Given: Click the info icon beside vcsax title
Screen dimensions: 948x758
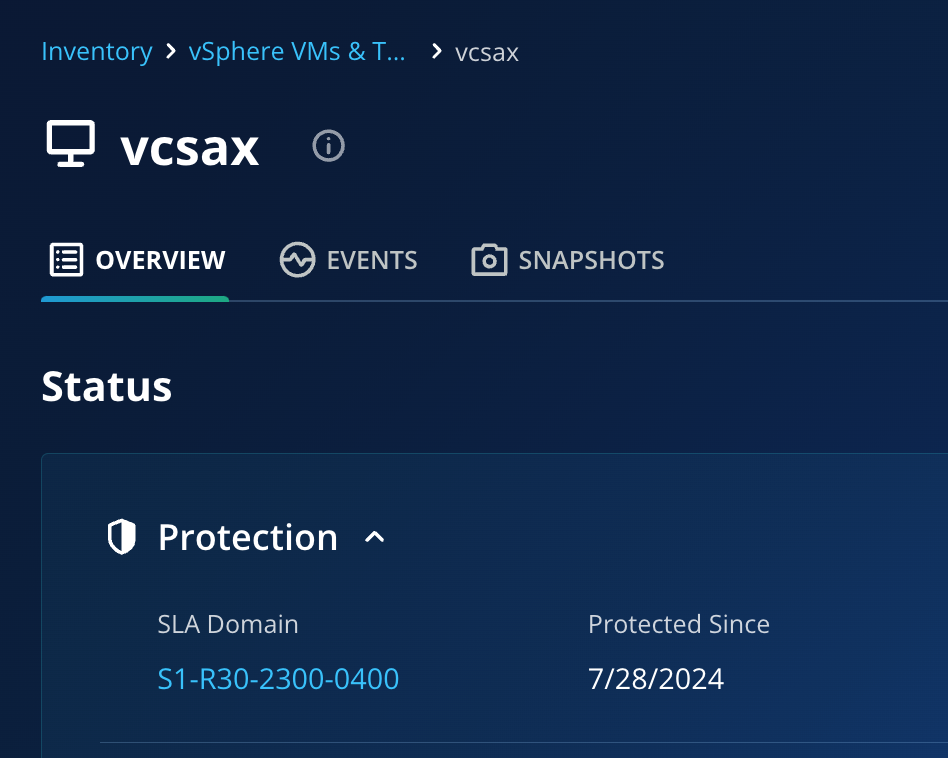Looking at the screenshot, I should 328,147.
